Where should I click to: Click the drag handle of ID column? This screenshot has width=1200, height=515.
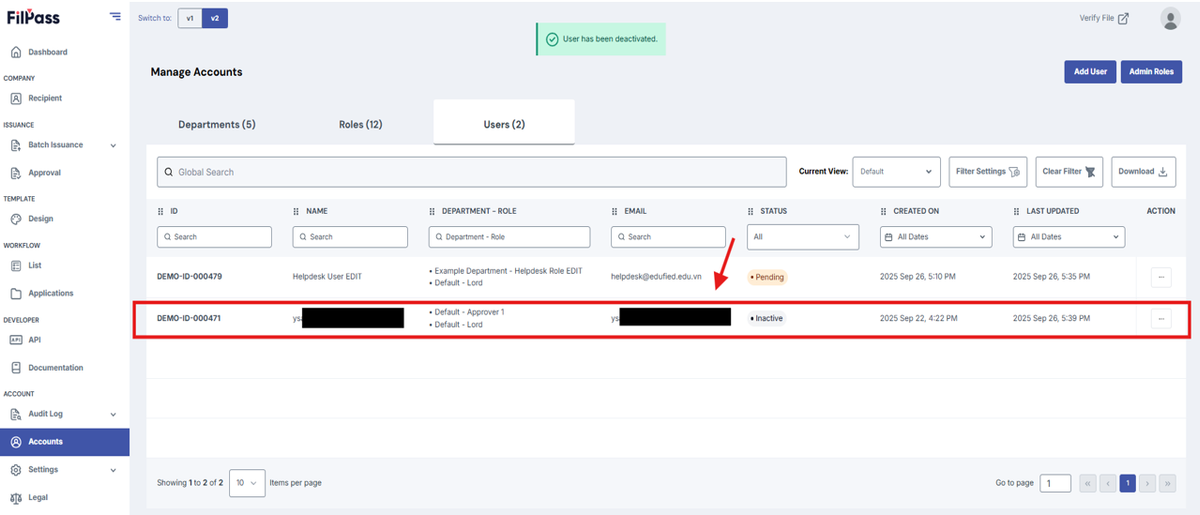point(160,211)
